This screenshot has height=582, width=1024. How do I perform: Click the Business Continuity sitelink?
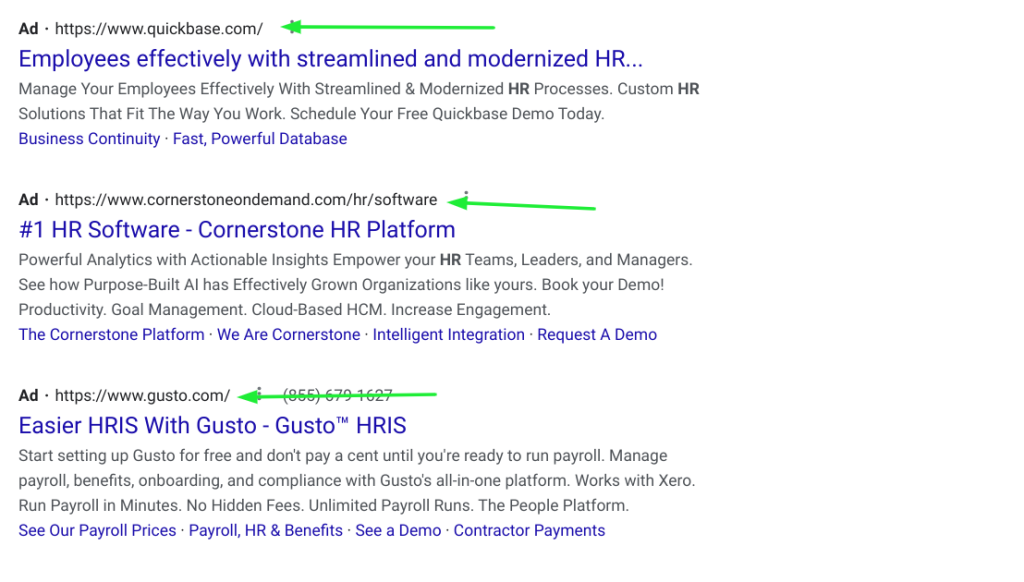pos(89,139)
